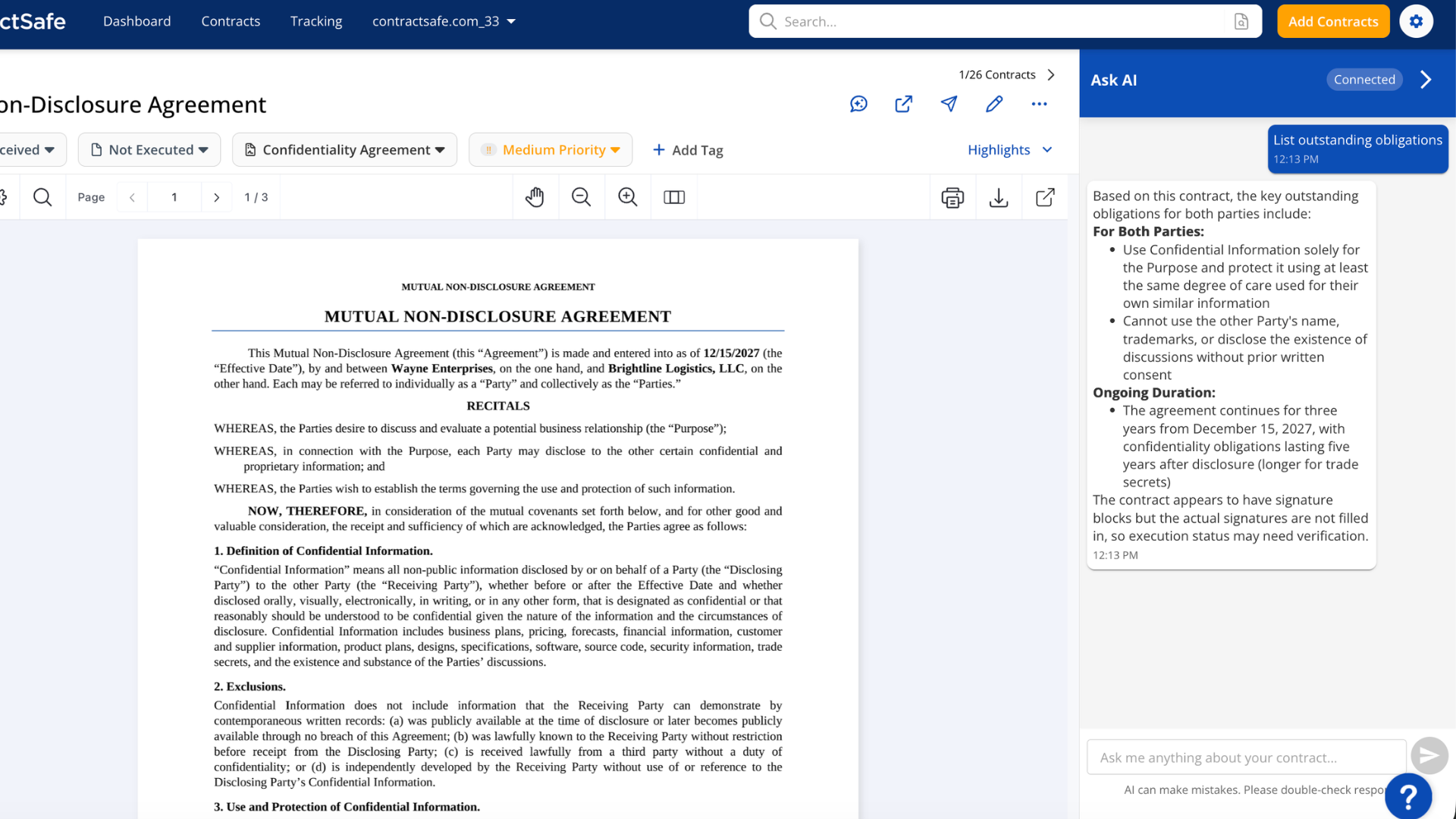The image size is (1456, 819).
Task: Click the open-in-new-window icon beside the title
Action: pyautogui.click(x=903, y=104)
